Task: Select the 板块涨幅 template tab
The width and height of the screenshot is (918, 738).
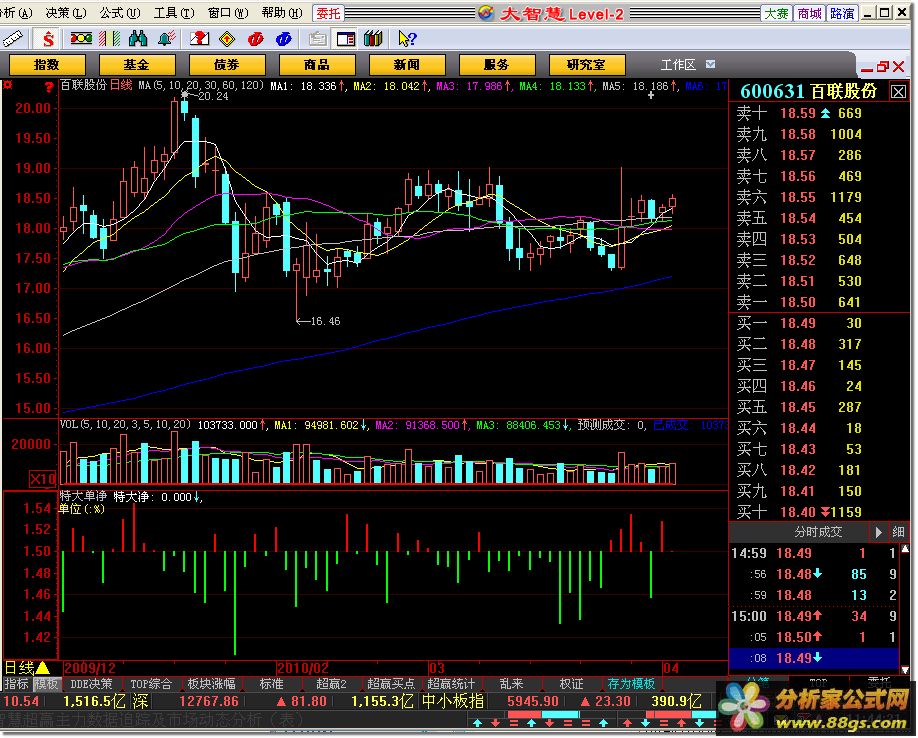Action: click(211, 684)
